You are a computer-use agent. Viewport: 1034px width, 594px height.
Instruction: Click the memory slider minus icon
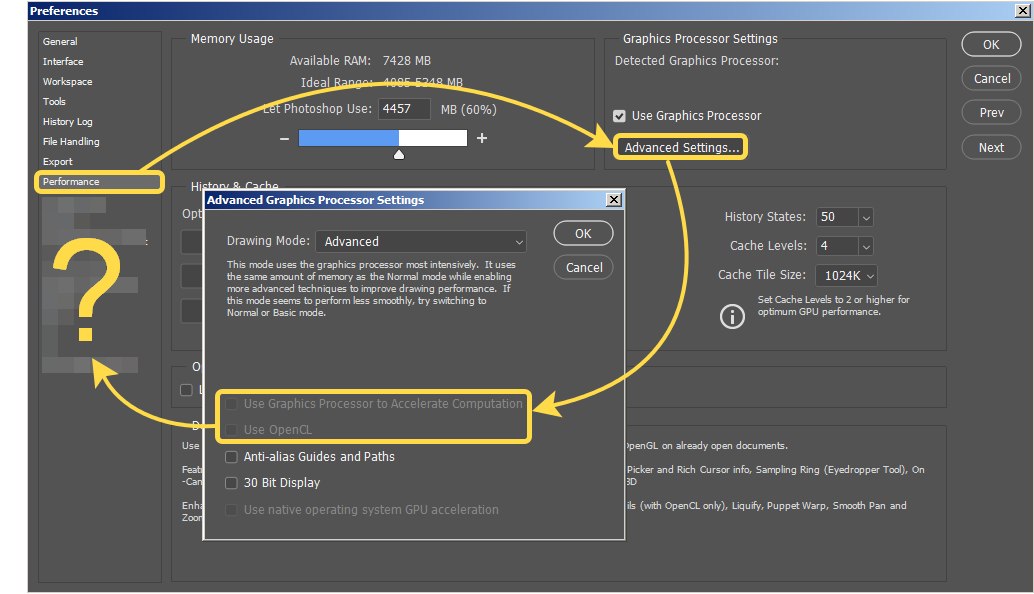[285, 138]
